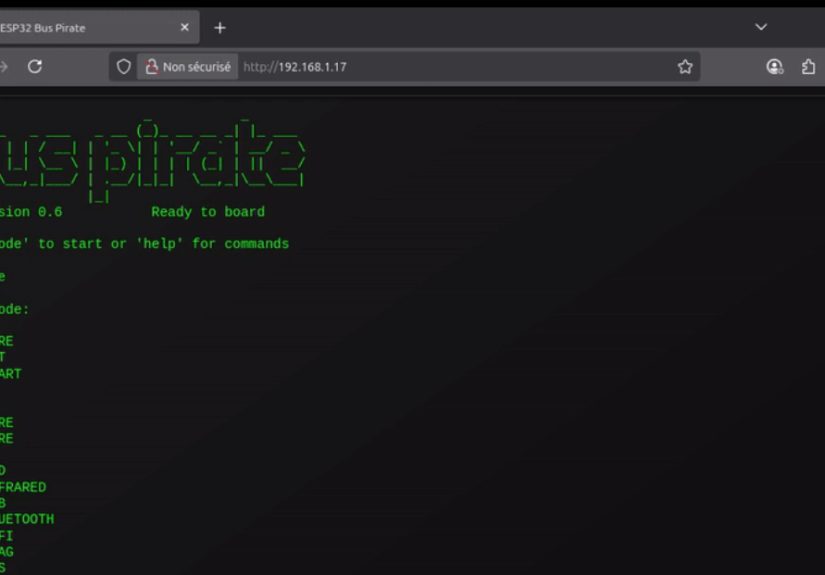825x575 pixels.
Task: Select the 'Ready to board' text
Action: (208, 212)
